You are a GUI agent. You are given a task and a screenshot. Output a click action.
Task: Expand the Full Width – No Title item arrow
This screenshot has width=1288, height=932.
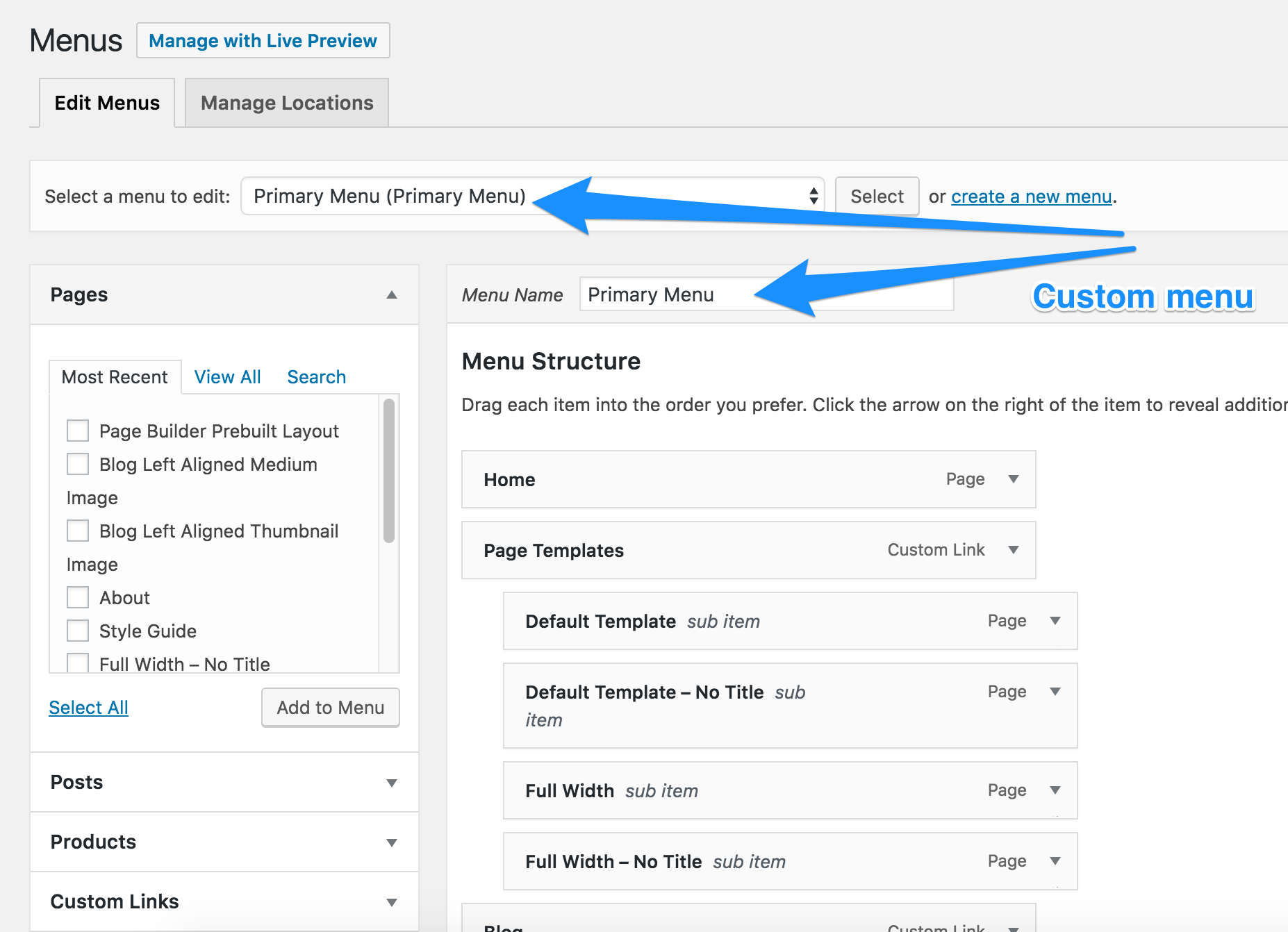[x=1055, y=861]
